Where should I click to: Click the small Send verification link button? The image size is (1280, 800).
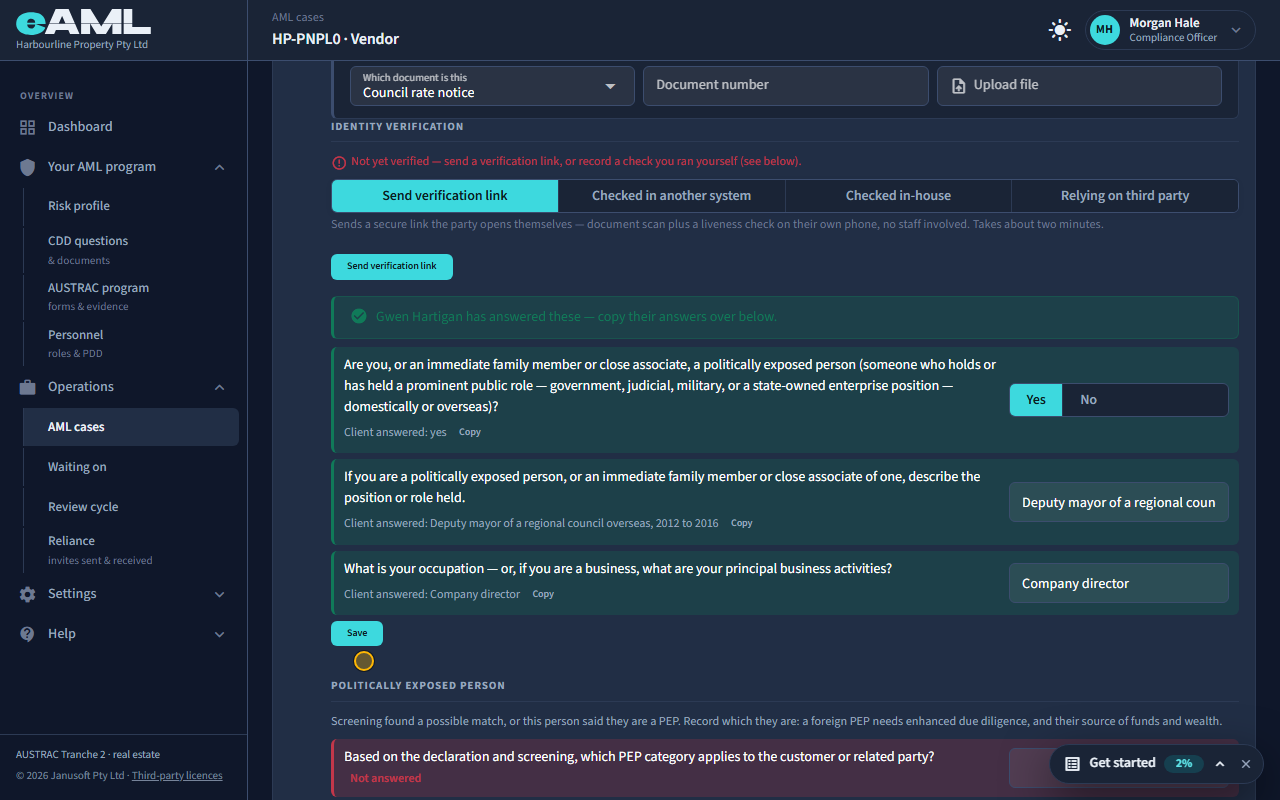point(392,267)
